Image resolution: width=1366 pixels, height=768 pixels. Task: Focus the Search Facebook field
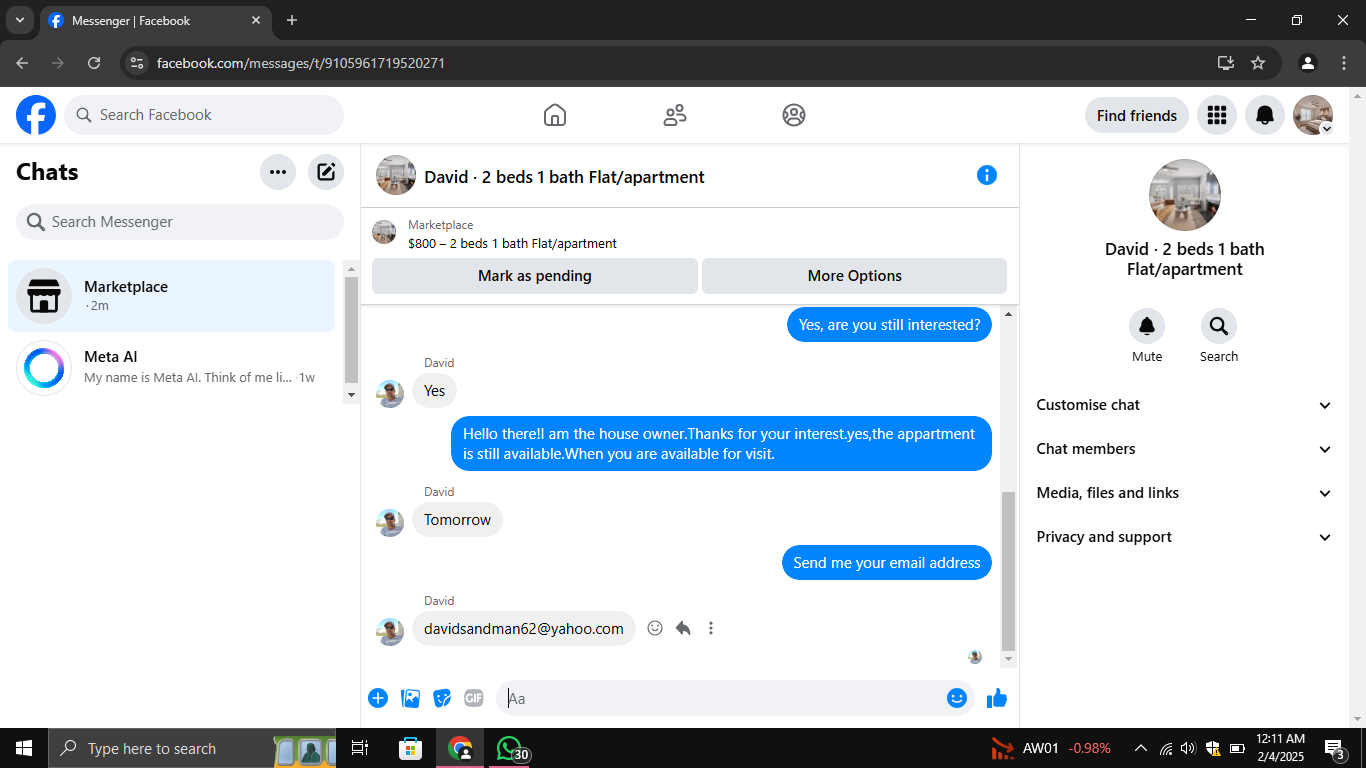click(x=204, y=115)
